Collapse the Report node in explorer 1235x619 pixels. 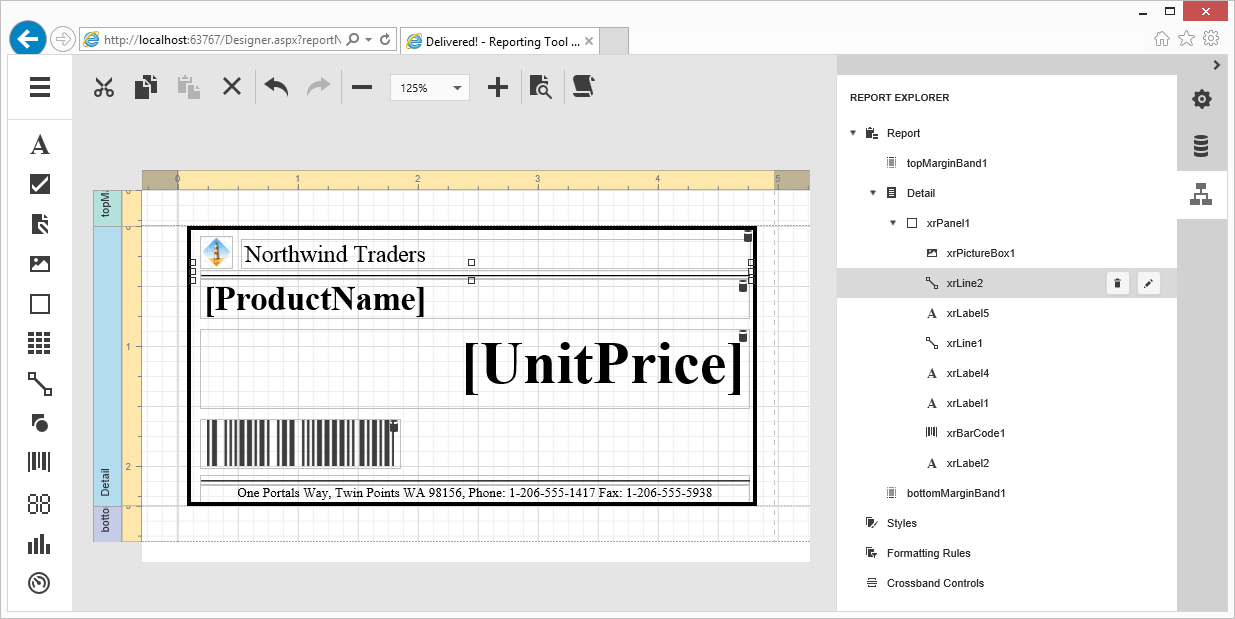tap(853, 133)
